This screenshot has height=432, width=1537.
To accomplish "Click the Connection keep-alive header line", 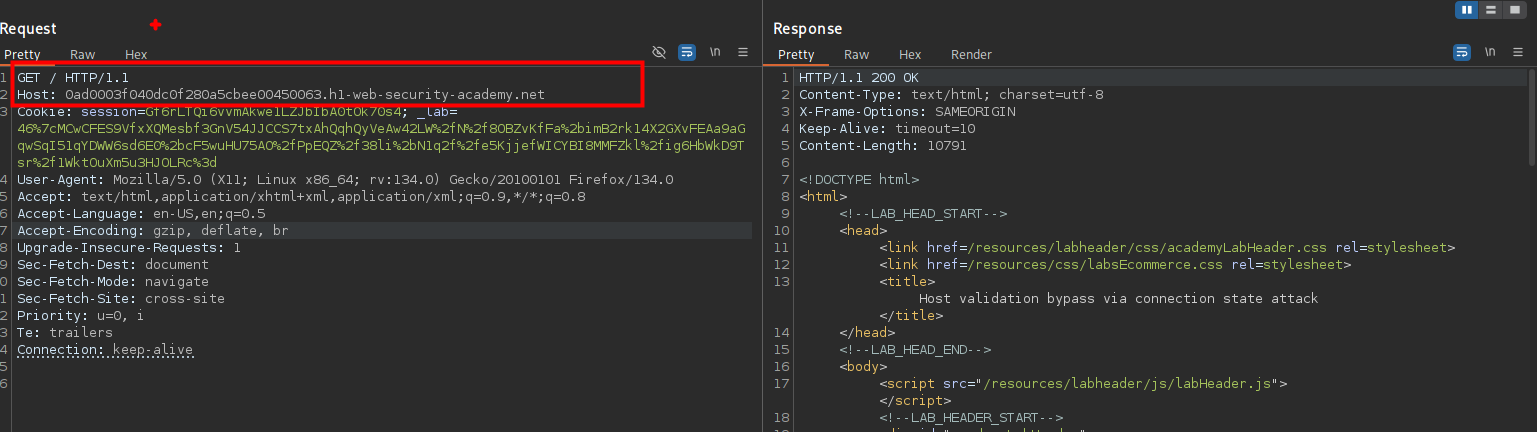I will point(105,350).
